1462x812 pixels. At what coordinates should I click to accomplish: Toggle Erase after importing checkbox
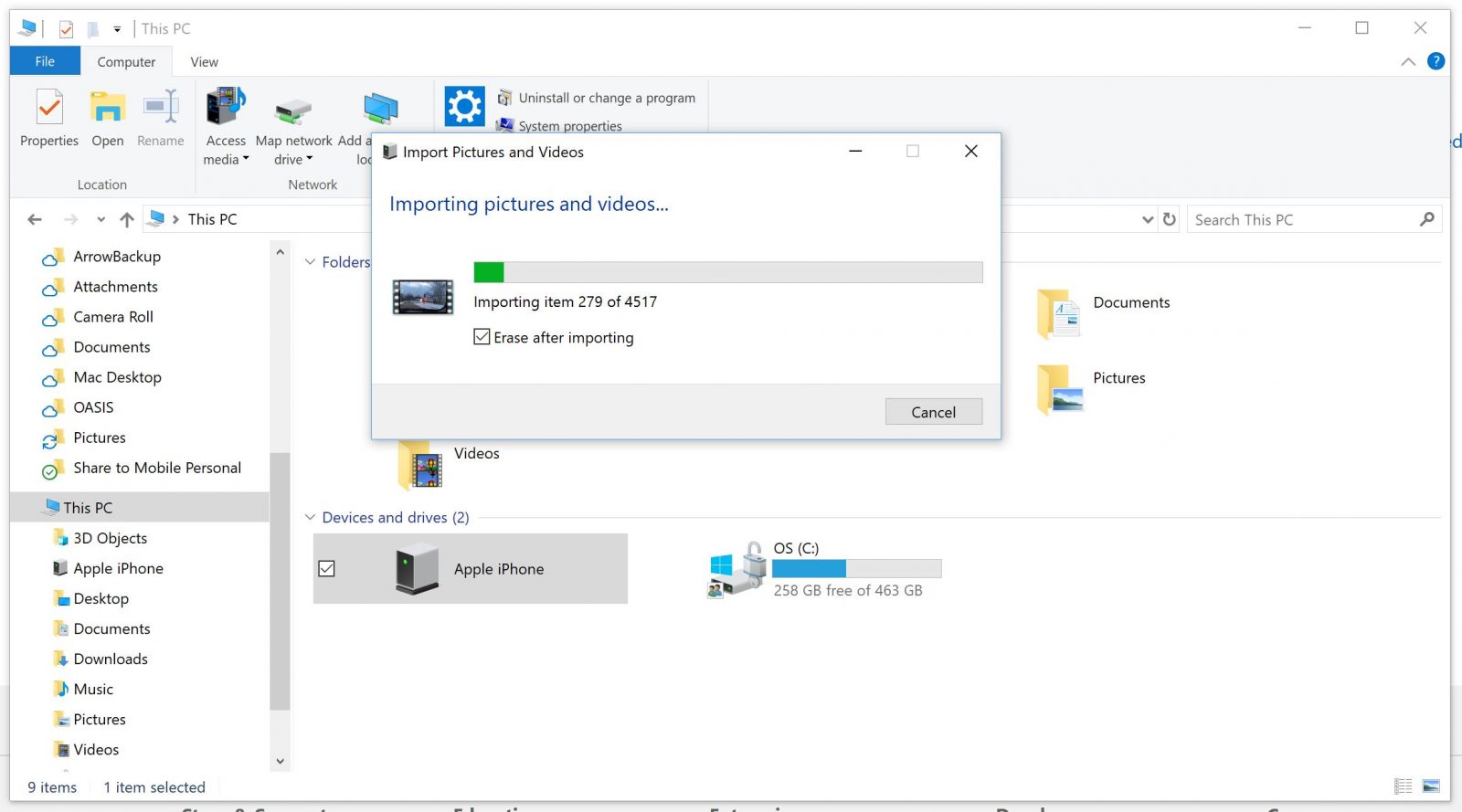point(482,337)
